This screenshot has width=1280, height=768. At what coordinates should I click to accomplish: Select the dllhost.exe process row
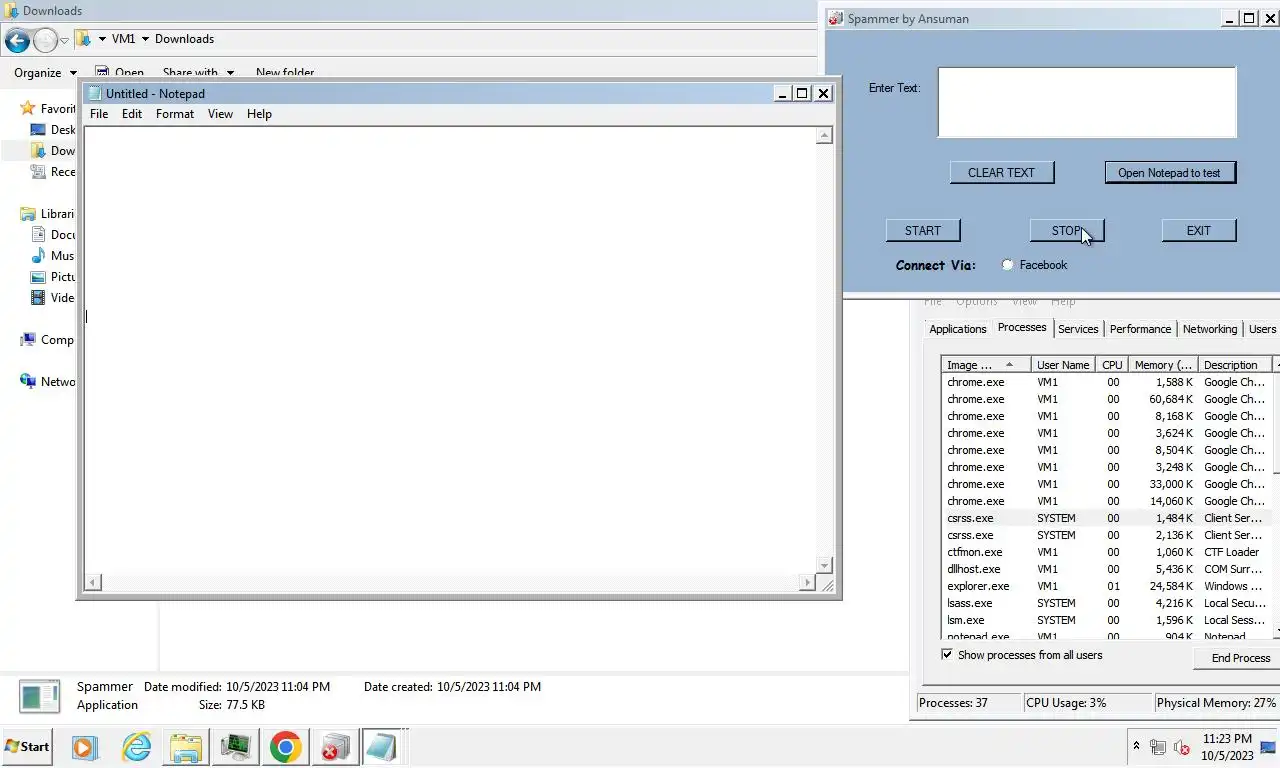[x=1106, y=569]
